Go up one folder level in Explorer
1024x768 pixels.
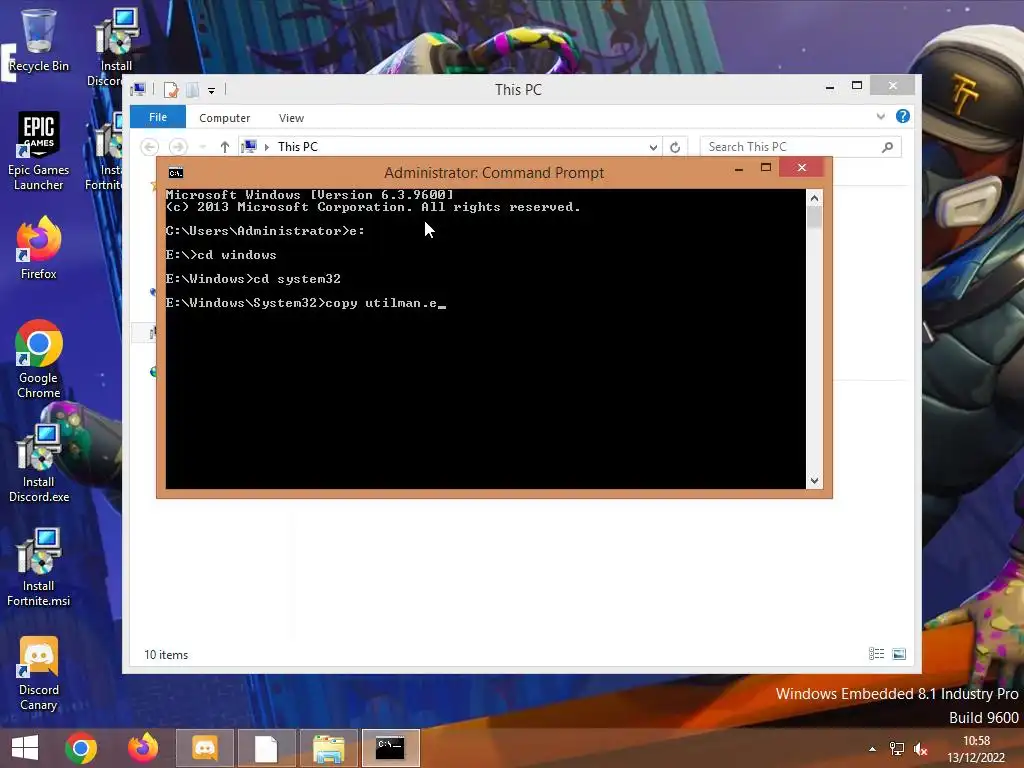click(225, 147)
